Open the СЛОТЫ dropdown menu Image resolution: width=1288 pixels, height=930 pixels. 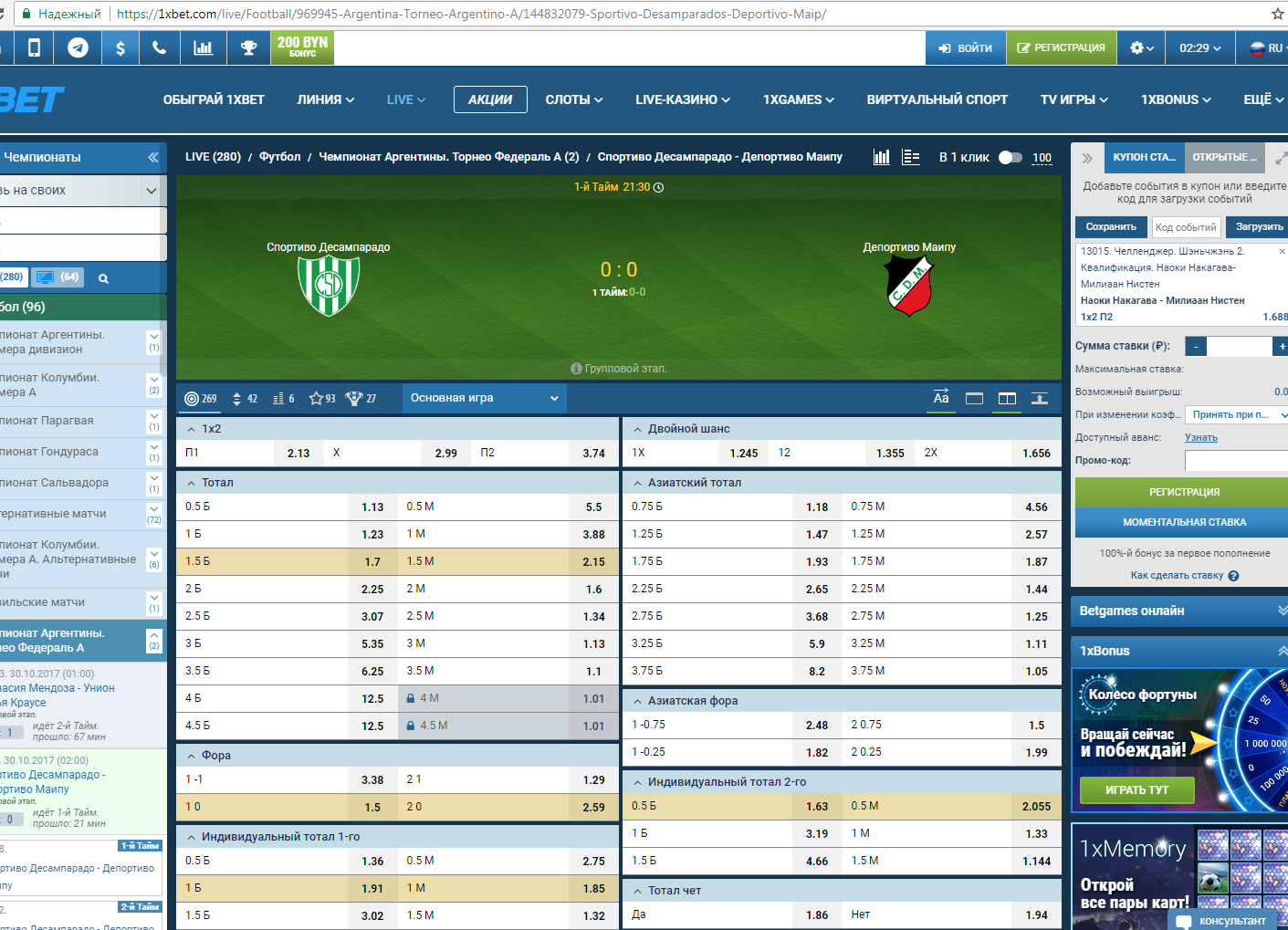point(573,99)
